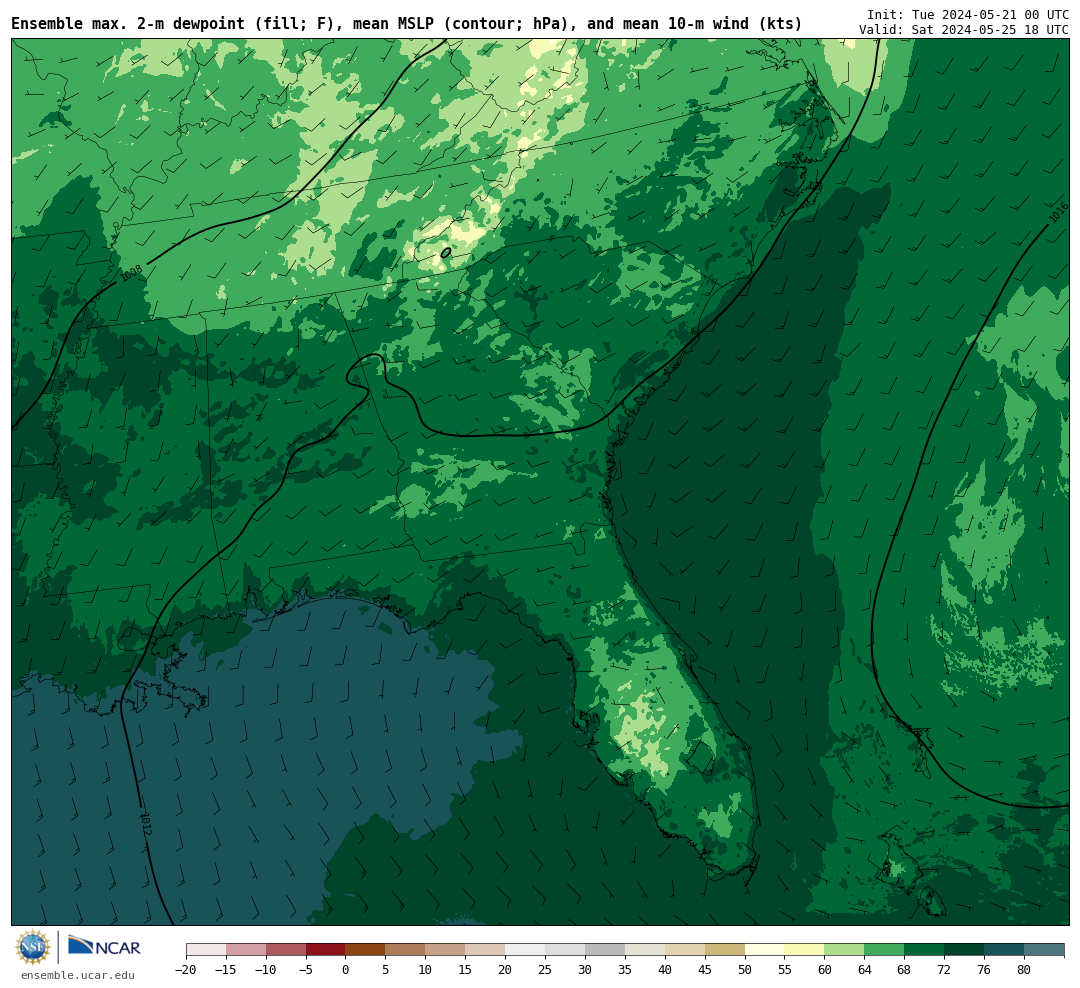
Task: Click the colorbar swatch between 20 and 25
Action: (x=526, y=949)
